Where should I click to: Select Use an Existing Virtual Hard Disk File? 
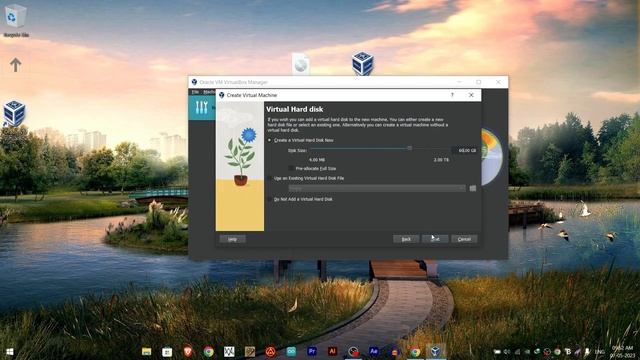coord(306,178)
